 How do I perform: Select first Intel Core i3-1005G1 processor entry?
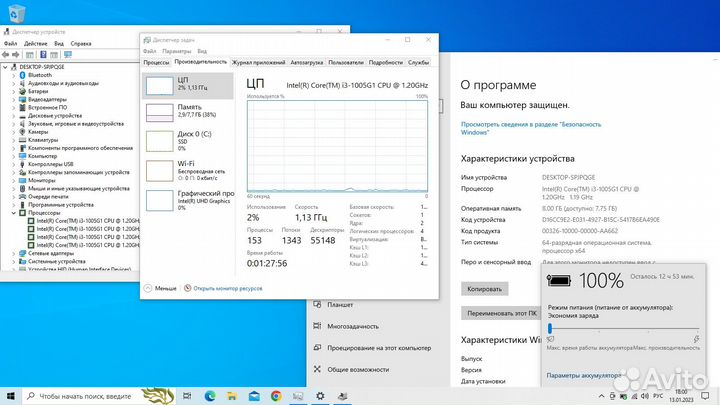84,221
